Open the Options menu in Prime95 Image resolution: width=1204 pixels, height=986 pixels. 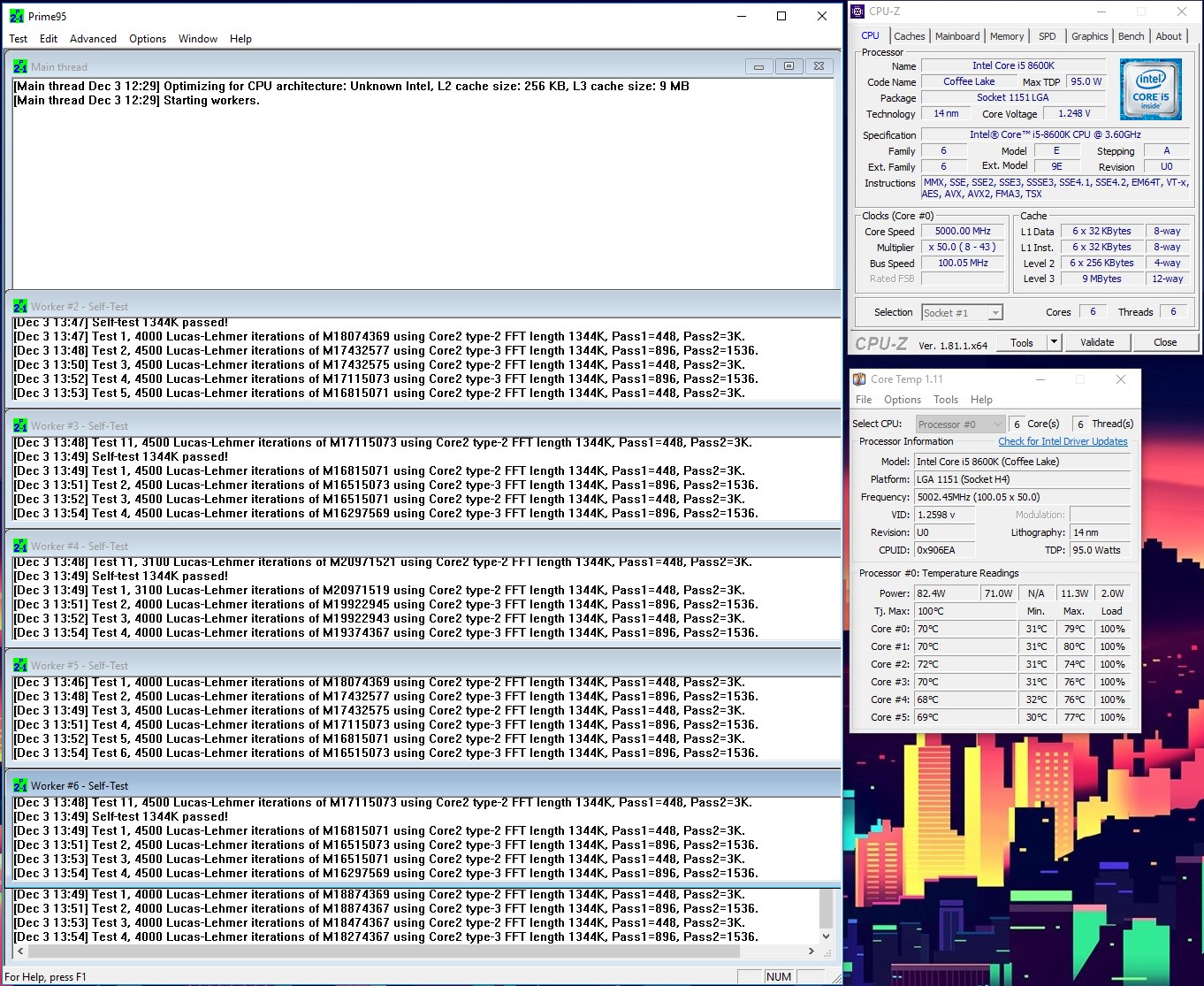coord(148,39)
